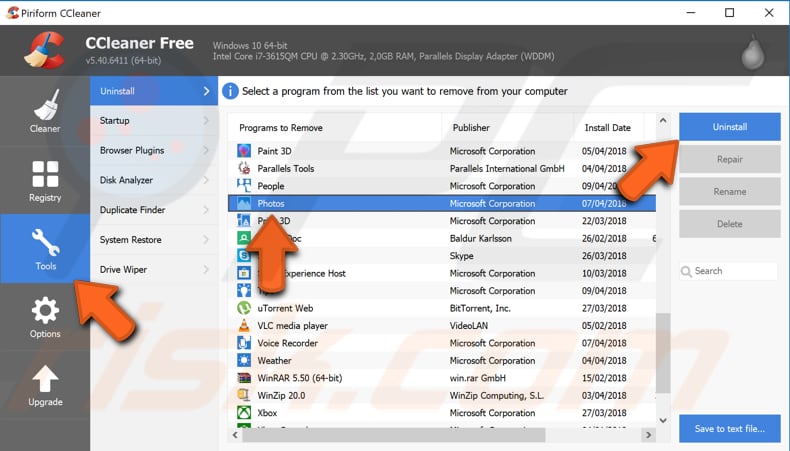Click the horizontal scrollbar thumb
Screen dimensions: 790x451
click(393, 434)
